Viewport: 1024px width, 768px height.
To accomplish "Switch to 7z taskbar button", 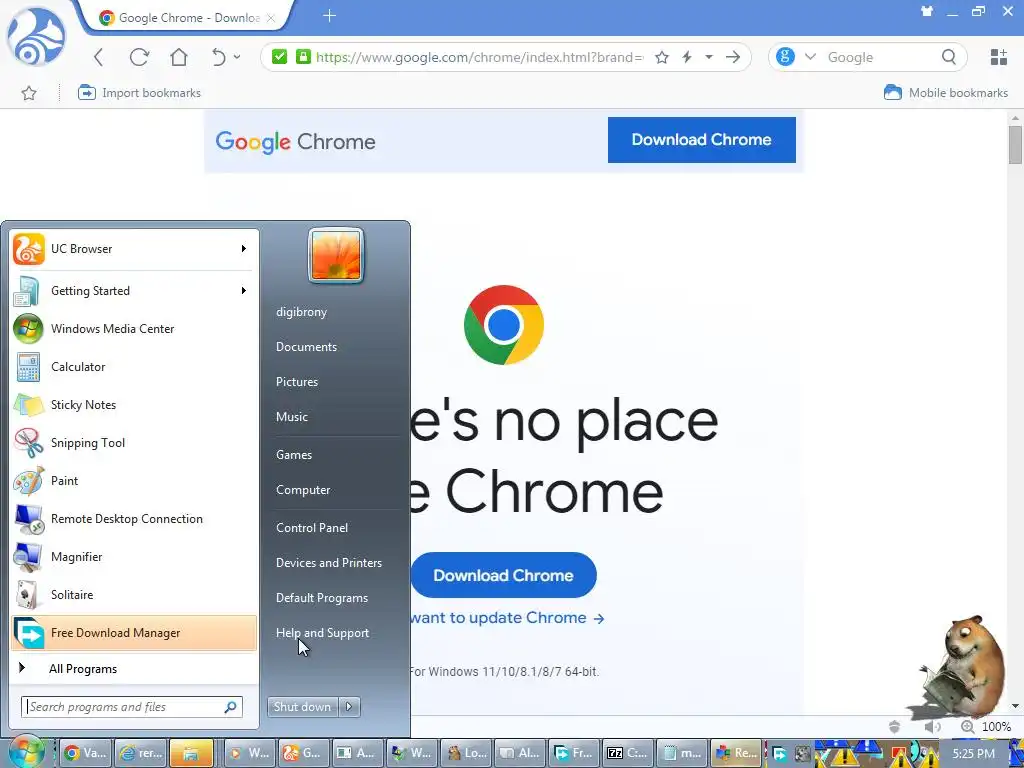I will tap(627, 753).
